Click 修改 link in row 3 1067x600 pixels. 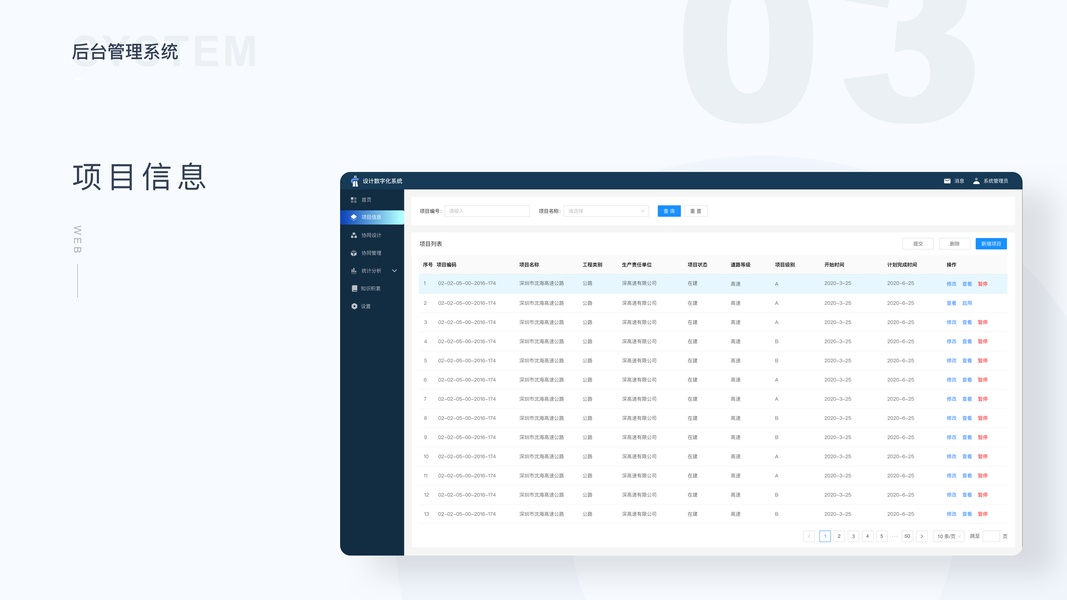coord(951,322)
